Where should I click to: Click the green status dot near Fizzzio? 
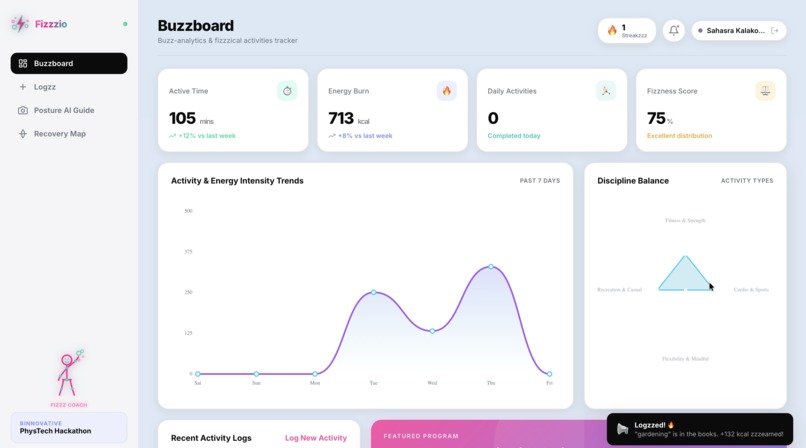(x=125, y=24)
